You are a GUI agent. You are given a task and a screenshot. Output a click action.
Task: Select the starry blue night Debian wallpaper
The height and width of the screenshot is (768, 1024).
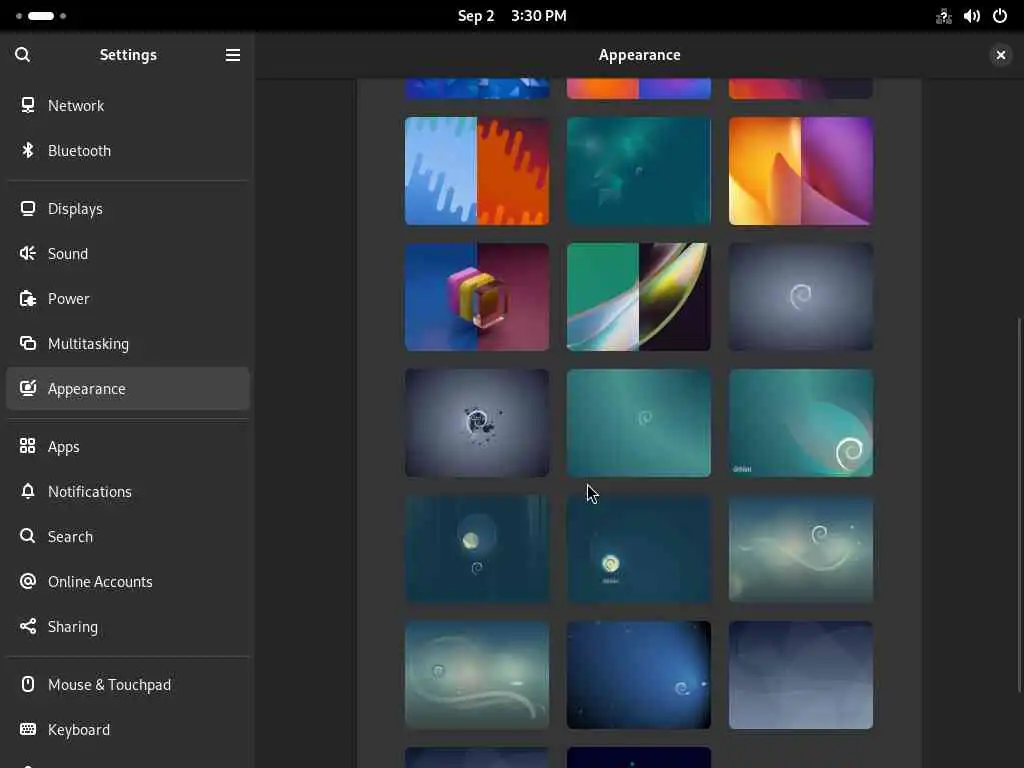click(639, 675)
